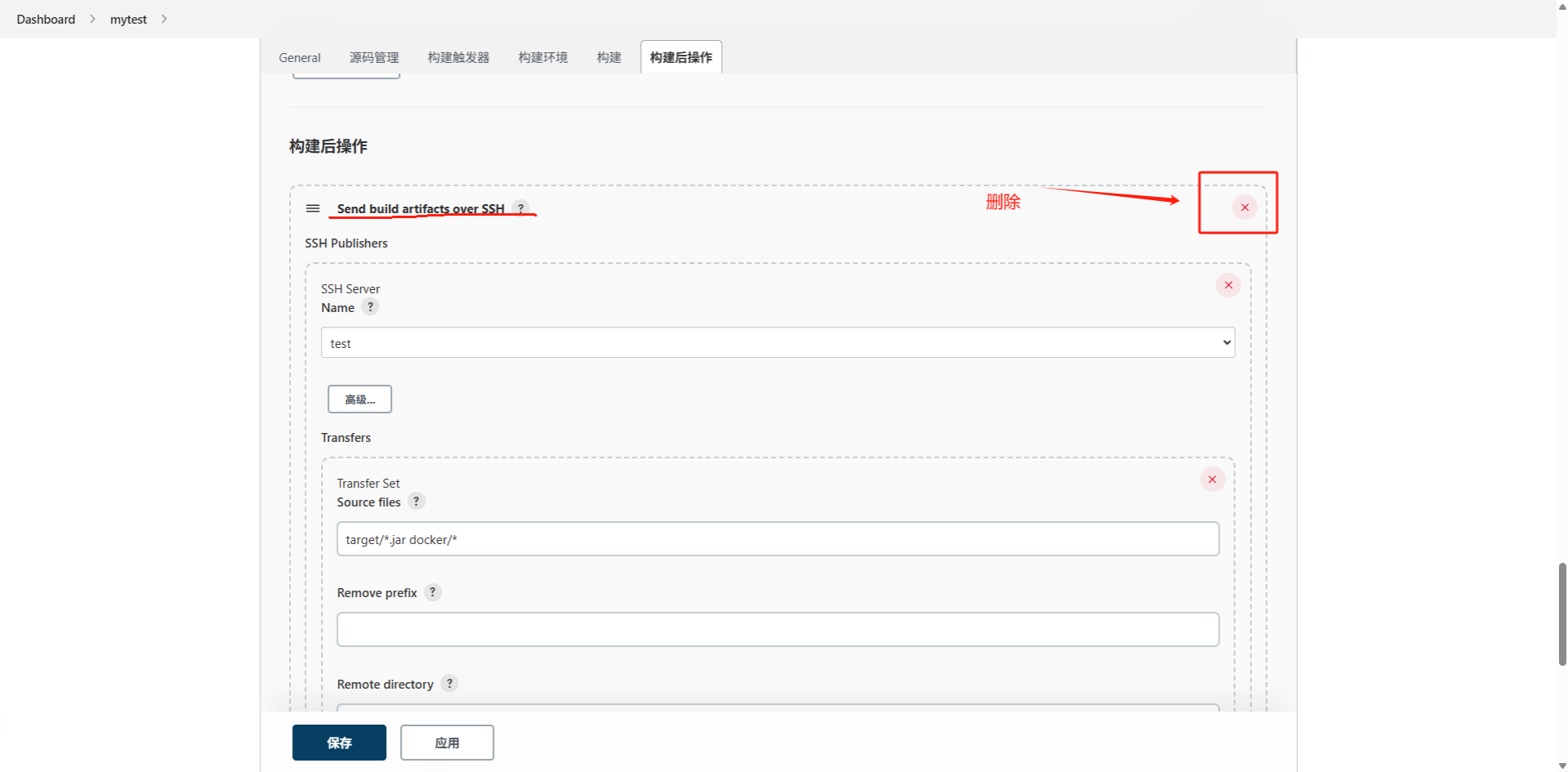Click the breadcrumb chevron after Dashboard
The width and height of the screenshot is (1568, 772).
[x=92, y=19]
